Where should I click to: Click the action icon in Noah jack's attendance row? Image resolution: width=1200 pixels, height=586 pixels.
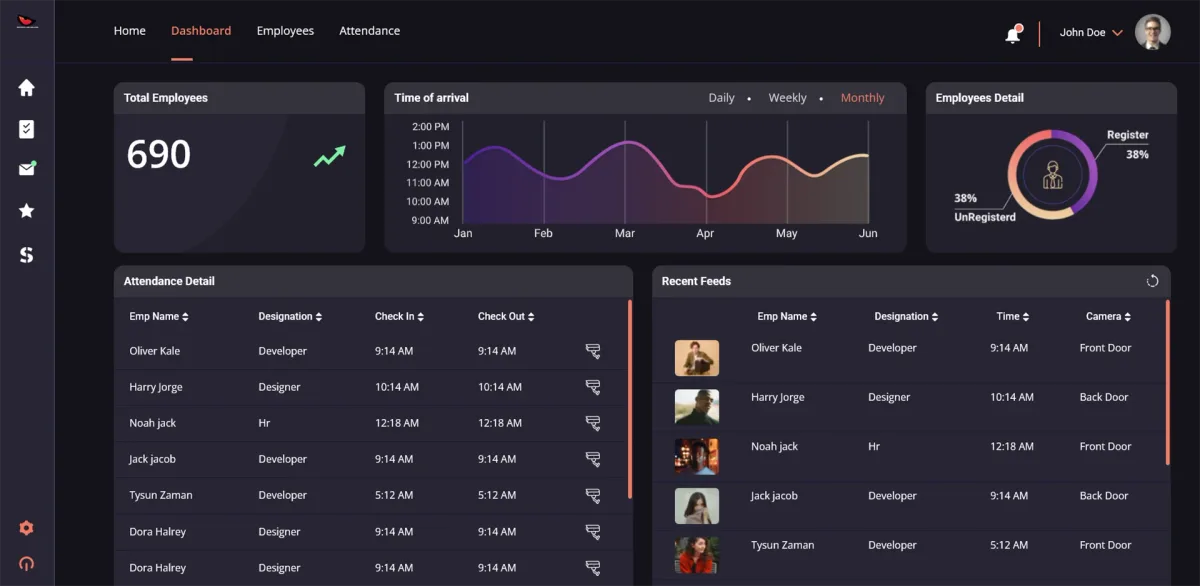(593, 423)
